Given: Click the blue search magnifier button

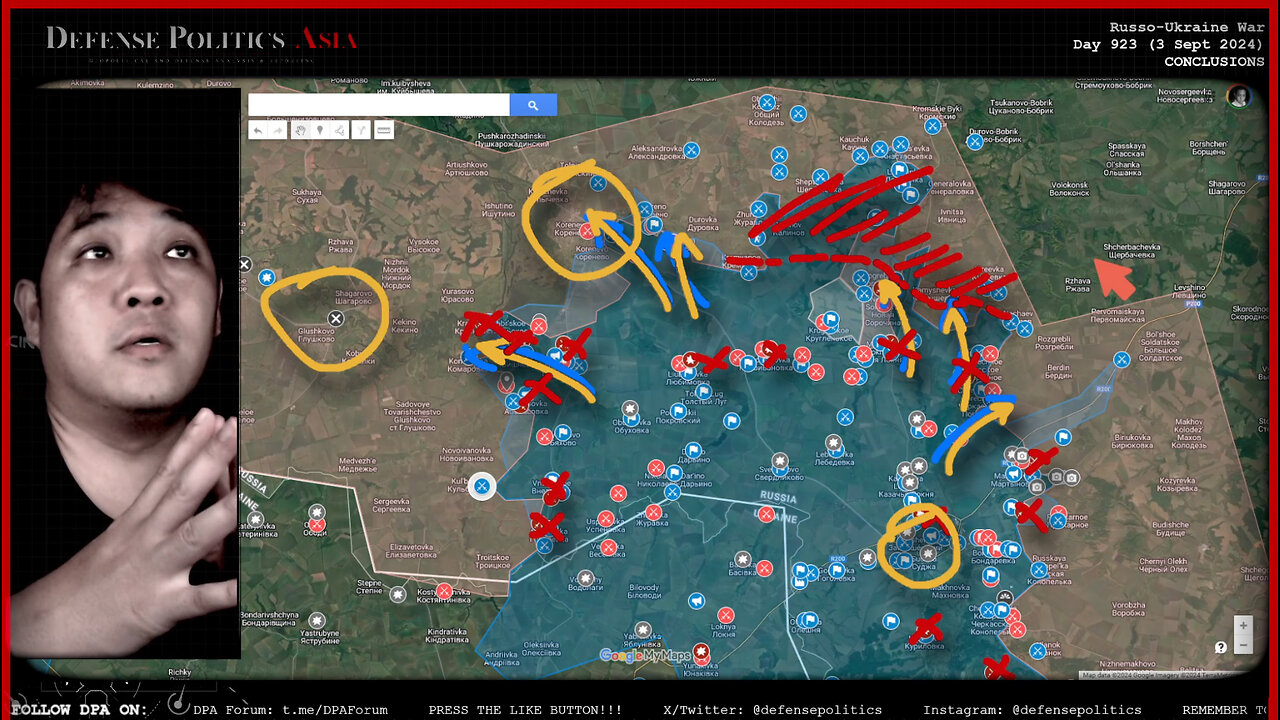Looking at the screenshot, I should tap(533, 105).
